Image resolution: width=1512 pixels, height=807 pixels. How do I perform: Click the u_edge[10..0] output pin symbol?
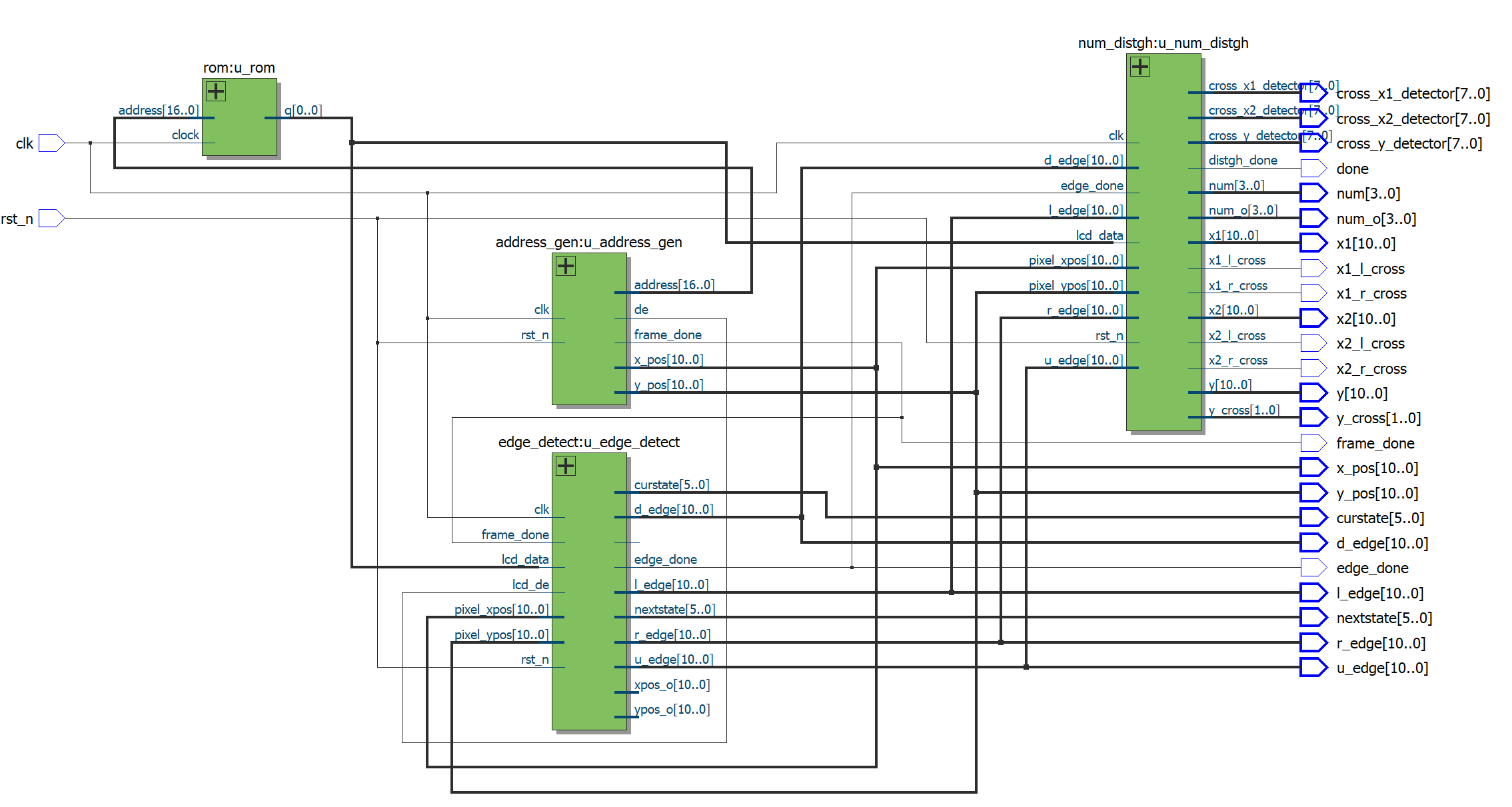coord(1313,668)
